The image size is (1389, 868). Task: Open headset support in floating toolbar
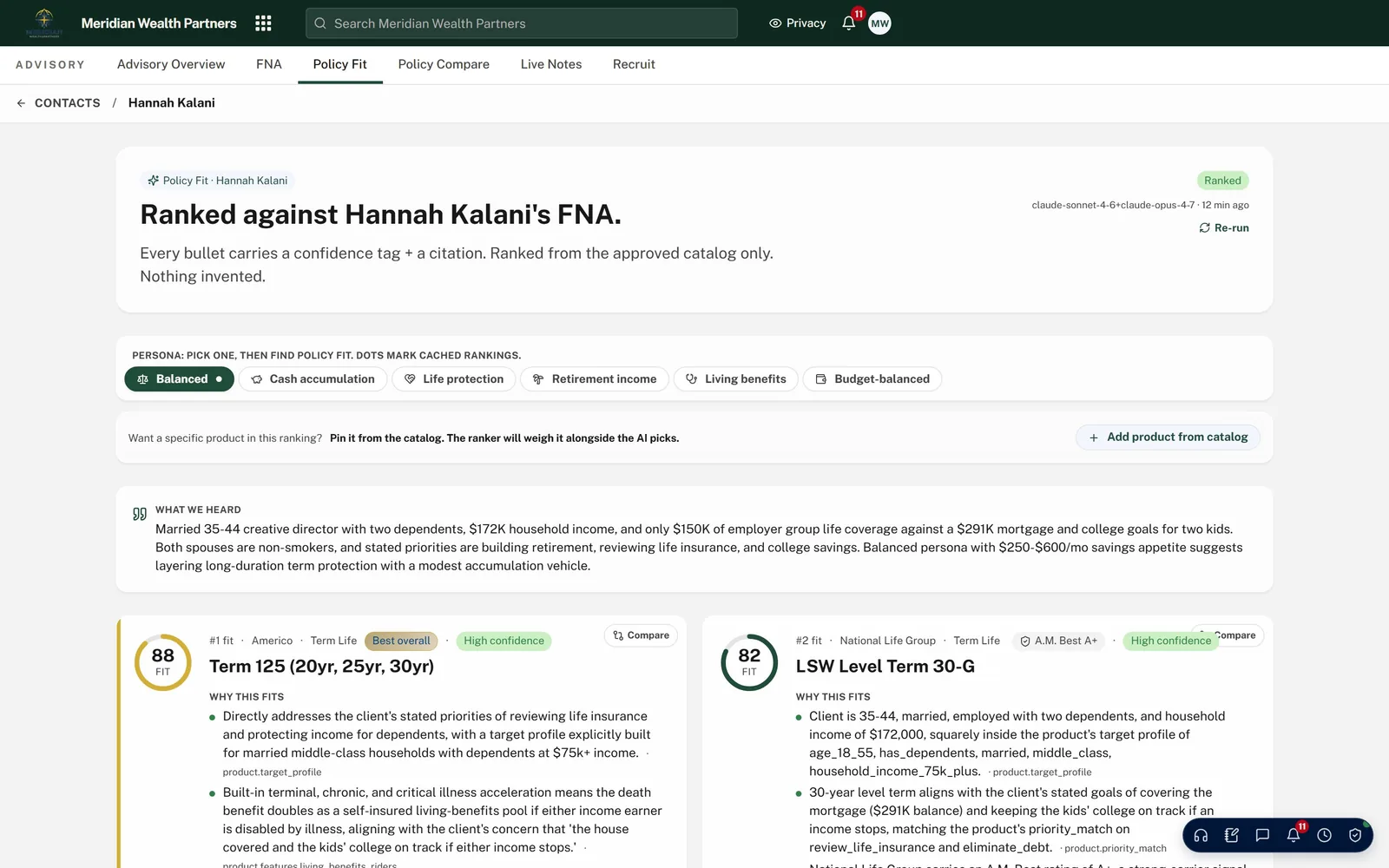tap(1201, 836)
